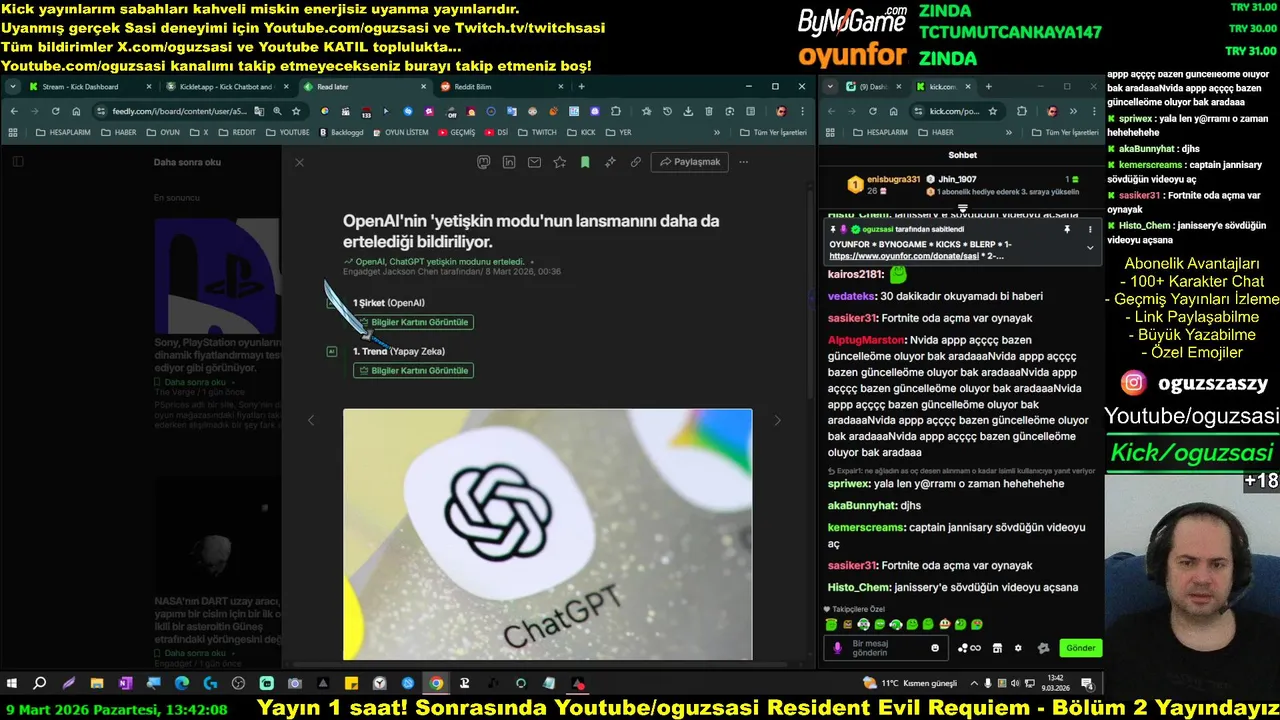The image size is (1280, 720).
Task: Expand the pinned message chevron in chat
Action: pyautogui.click(x=1090, y=247)
